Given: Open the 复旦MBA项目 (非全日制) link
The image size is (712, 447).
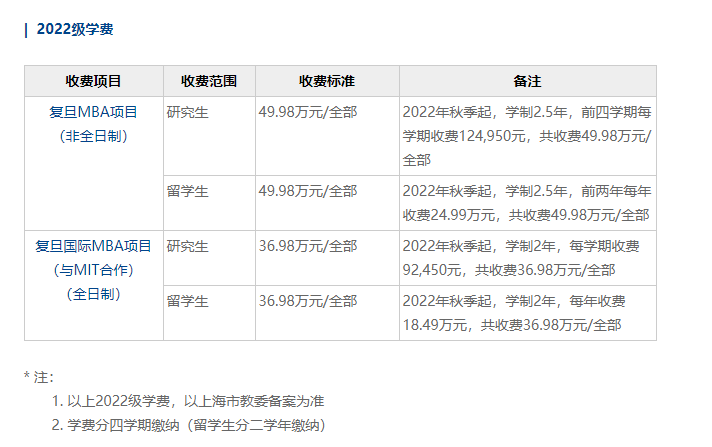Looking at the screenshot, I should [94, 124].
